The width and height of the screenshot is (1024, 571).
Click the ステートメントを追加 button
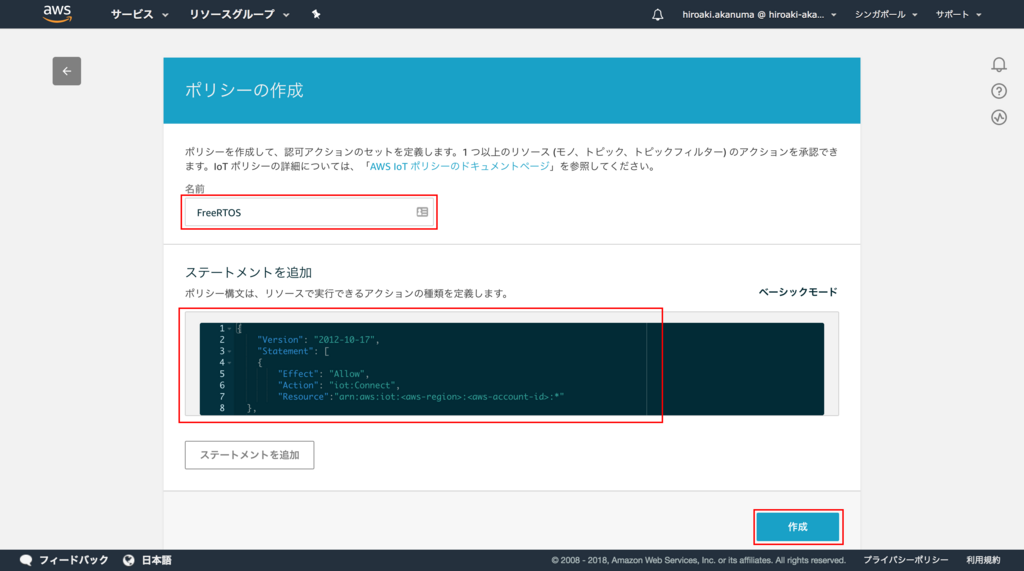click(249, 455)
